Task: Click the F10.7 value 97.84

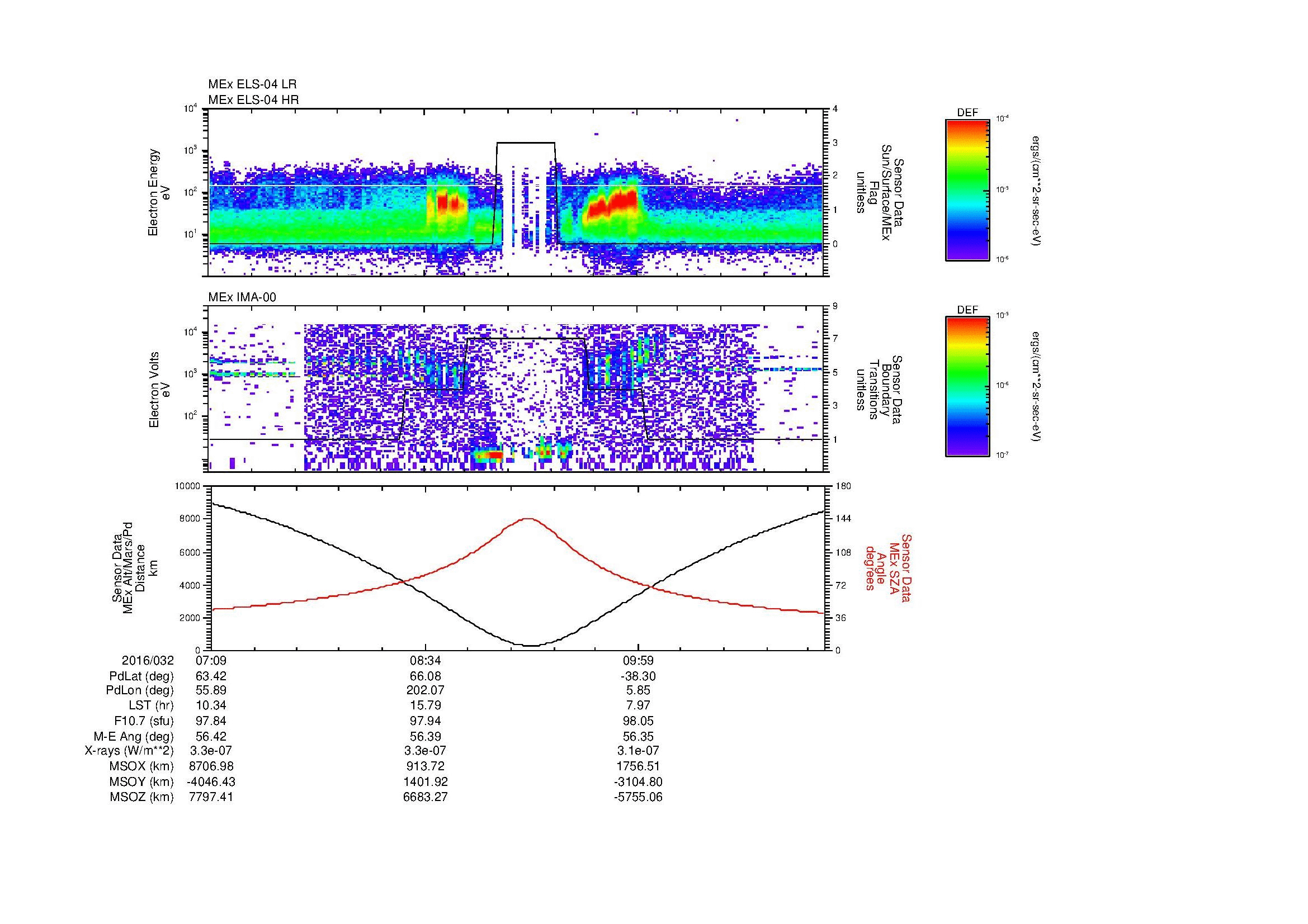Action: [x=211, y=721]
